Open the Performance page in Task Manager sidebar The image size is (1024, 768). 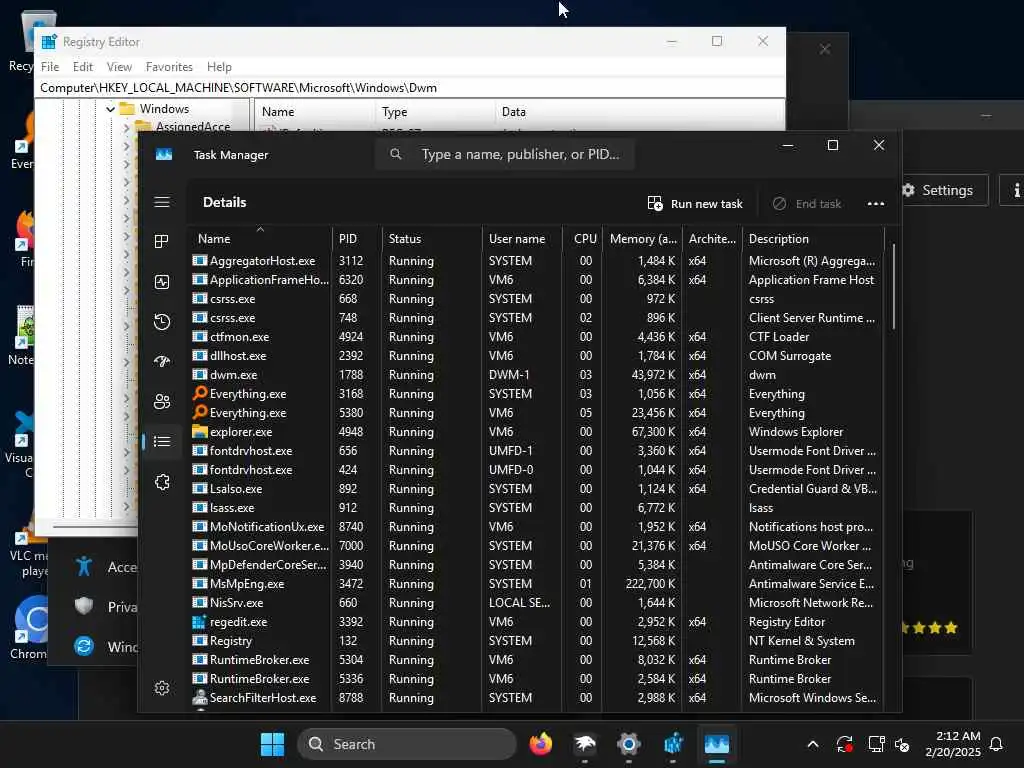point(162,281)
